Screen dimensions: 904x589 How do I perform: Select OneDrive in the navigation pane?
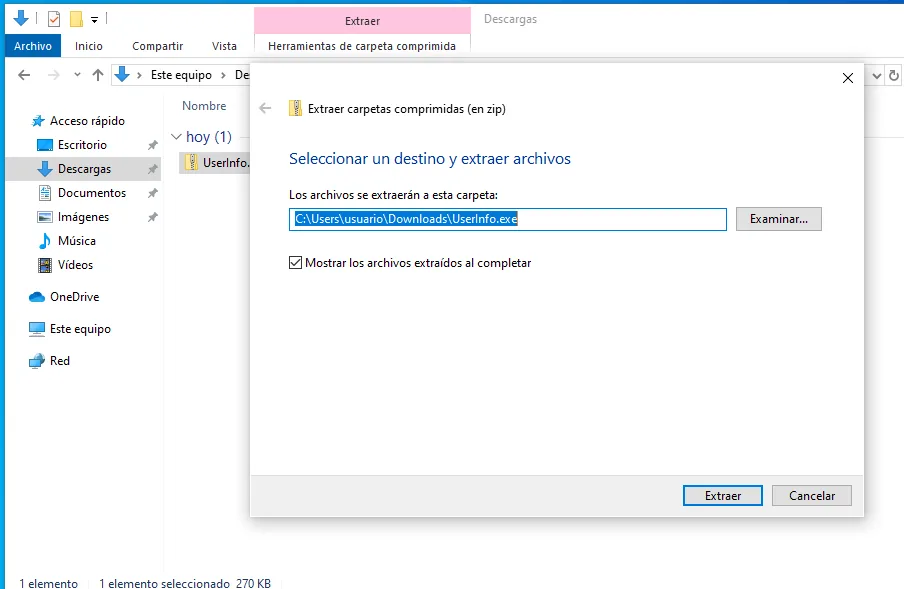pos(74,297)
